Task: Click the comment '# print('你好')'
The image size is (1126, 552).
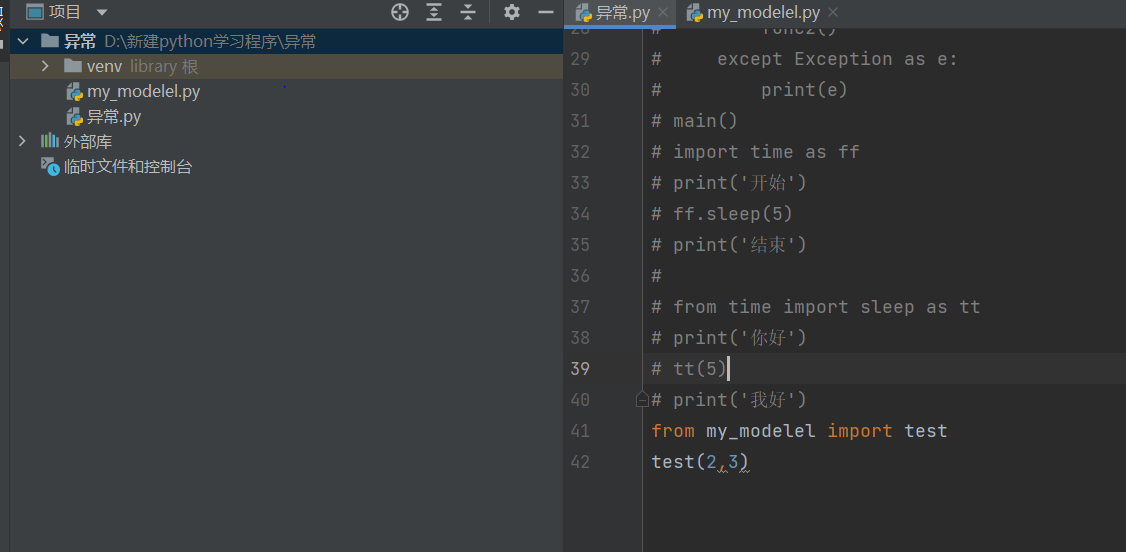Action: coord(729,338)
